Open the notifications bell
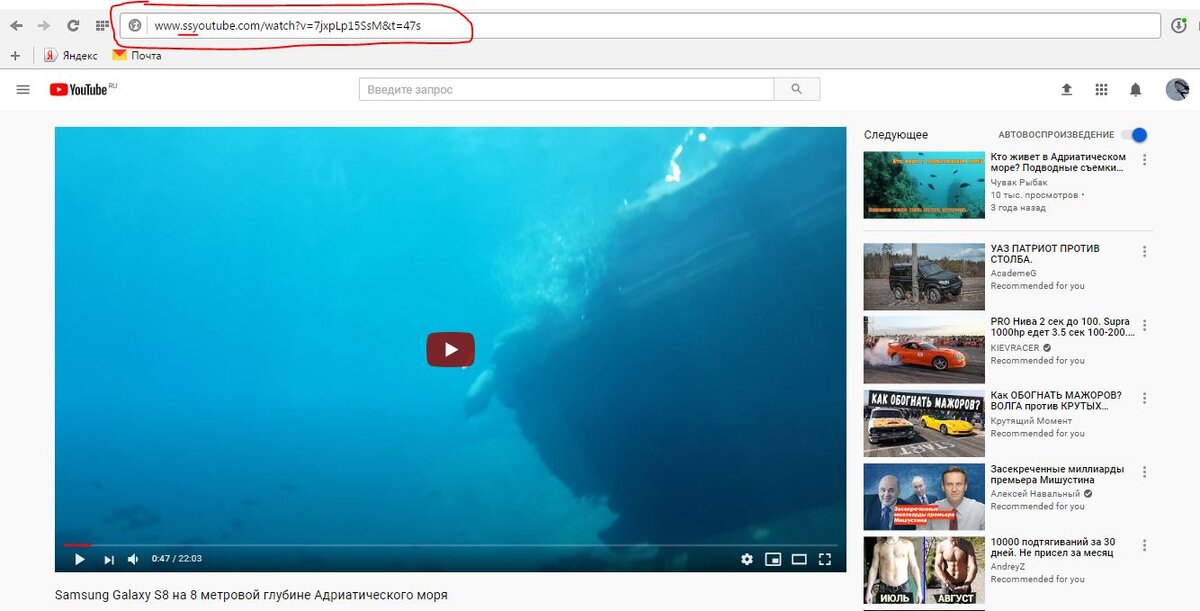The image size is (1200, 611). (1135, 90)
